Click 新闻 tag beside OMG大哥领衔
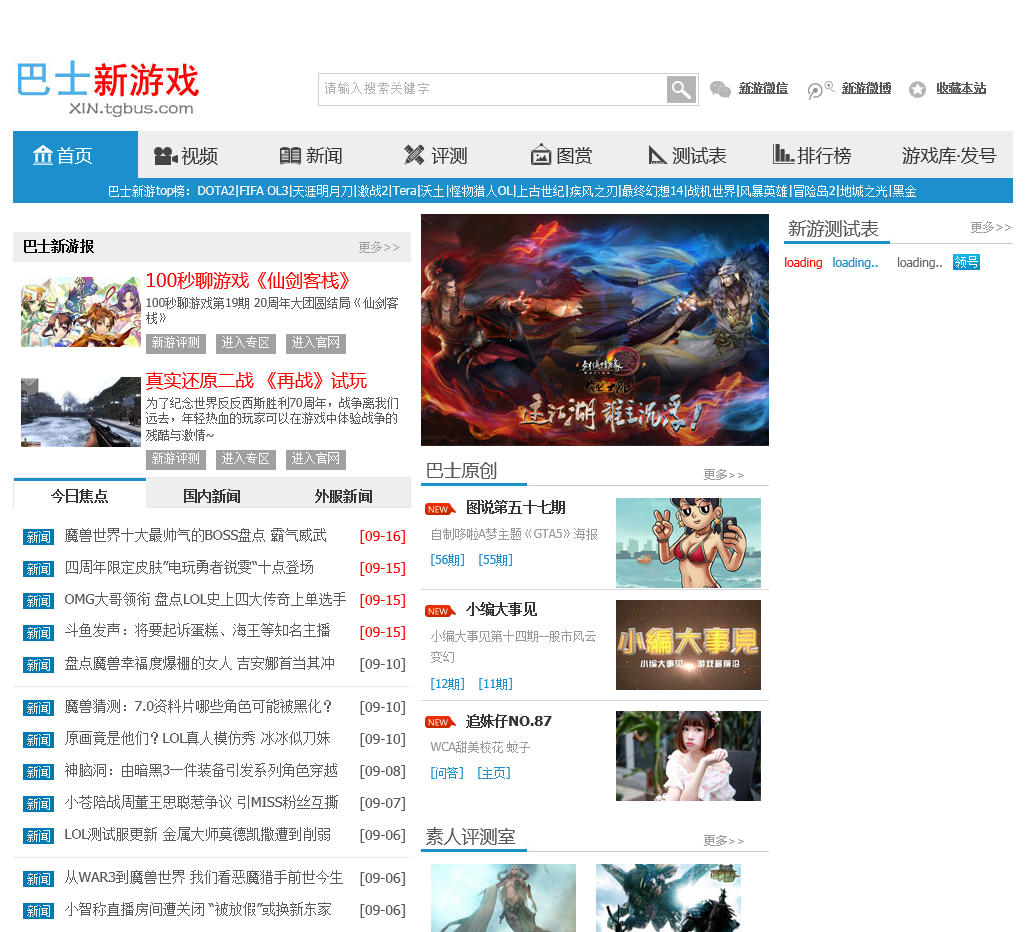Screen dimensions: 1025x932 pyautogui.click(x=38, y=601)
